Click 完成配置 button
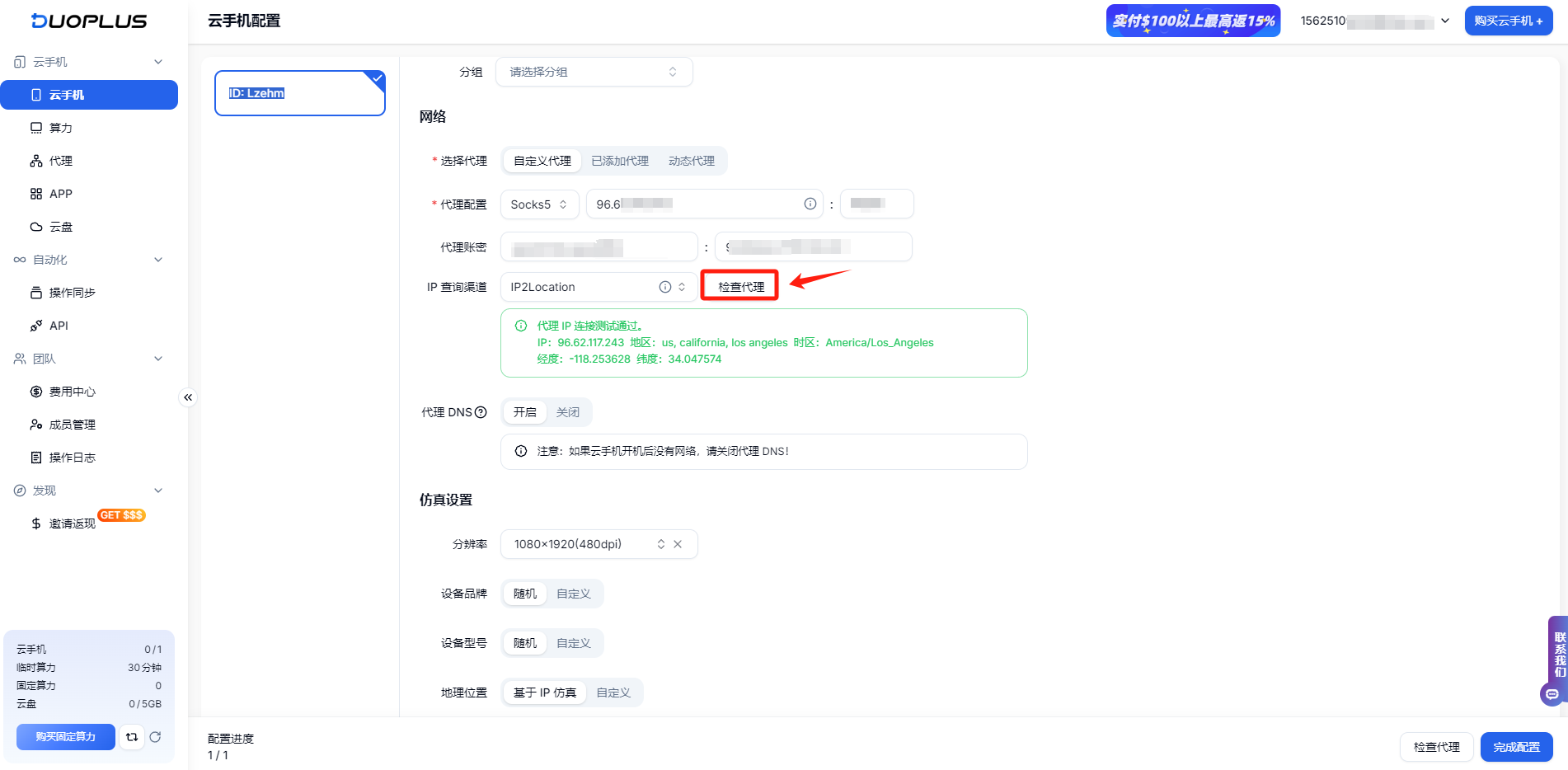Screen dimensions: 1568x770 [x=1517, y=747]
